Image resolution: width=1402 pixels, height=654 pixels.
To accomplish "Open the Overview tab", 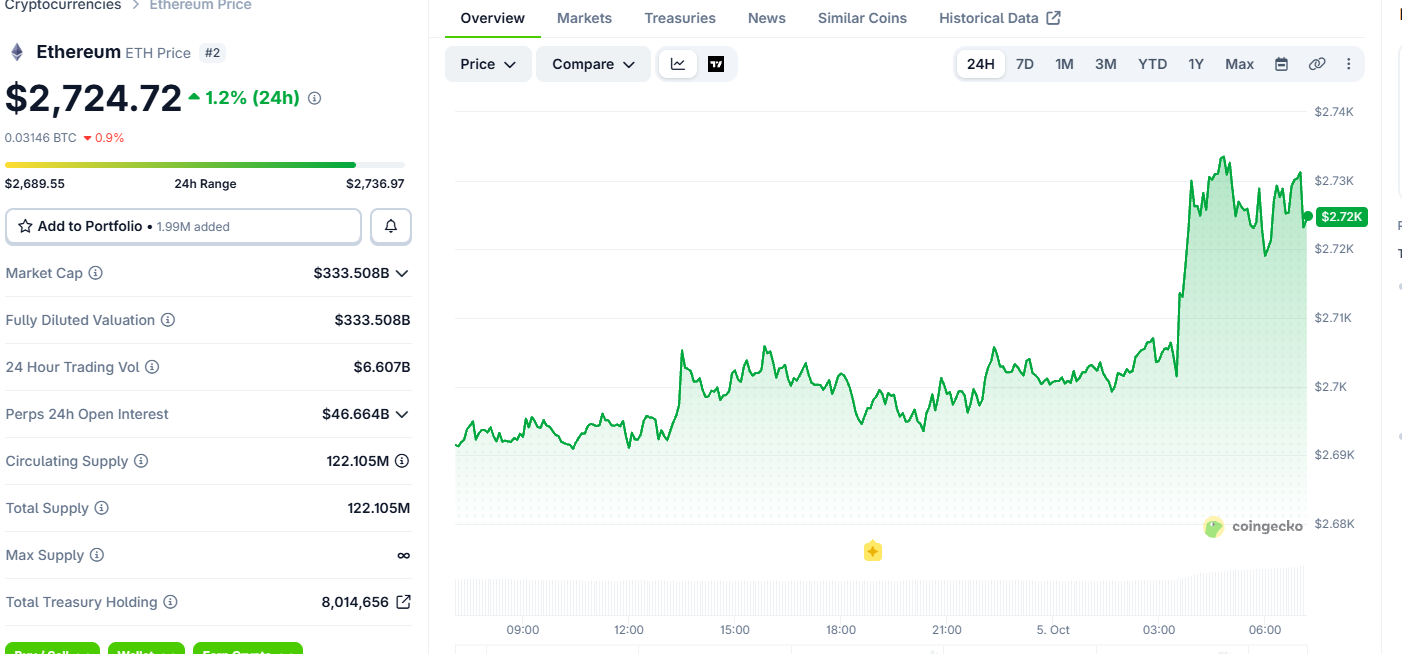I will pos(493,18).
